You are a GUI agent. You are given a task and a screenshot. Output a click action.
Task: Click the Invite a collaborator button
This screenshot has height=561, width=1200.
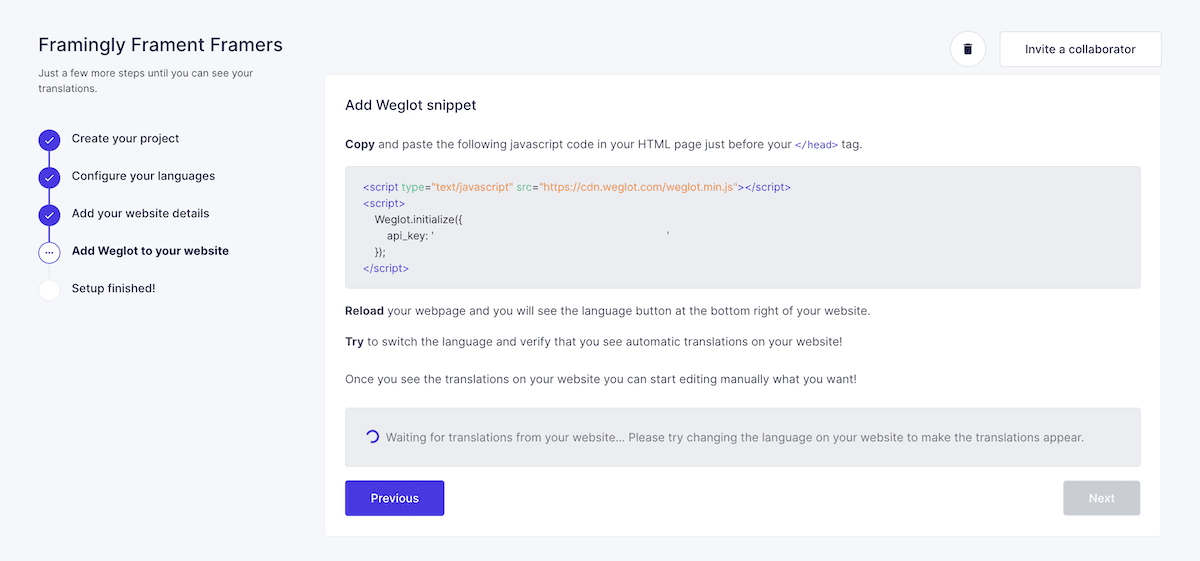click(1080, 49)
